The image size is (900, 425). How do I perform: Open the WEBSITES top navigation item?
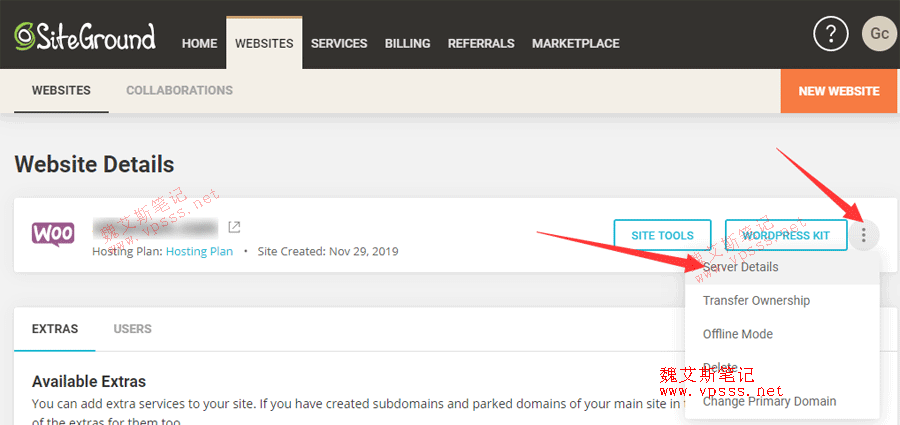264,44
